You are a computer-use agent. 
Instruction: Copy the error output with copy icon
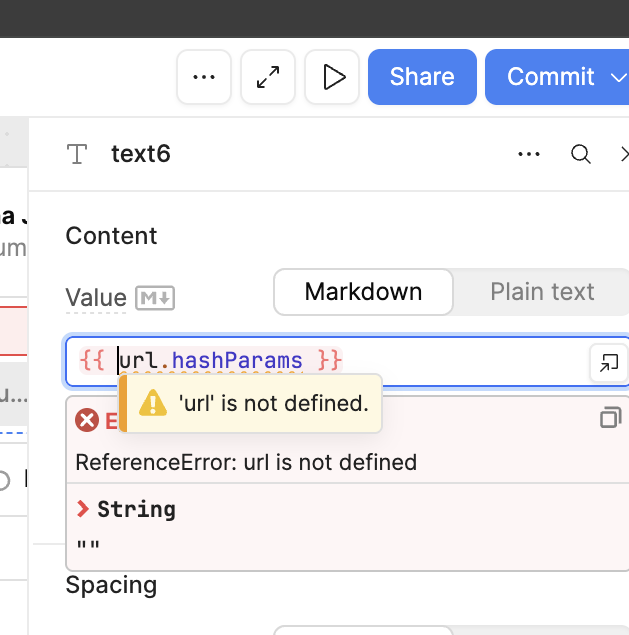(x=610, y=418)
